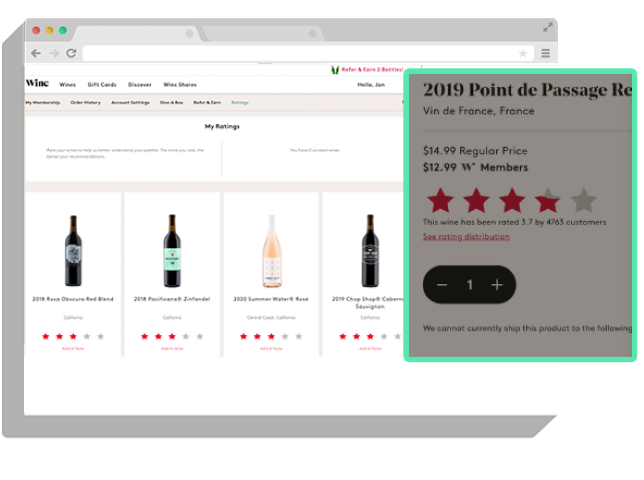The image size is (644, 480).
Task: Rate Chop Shop Cabernet two stars
Action: [356, 337]
